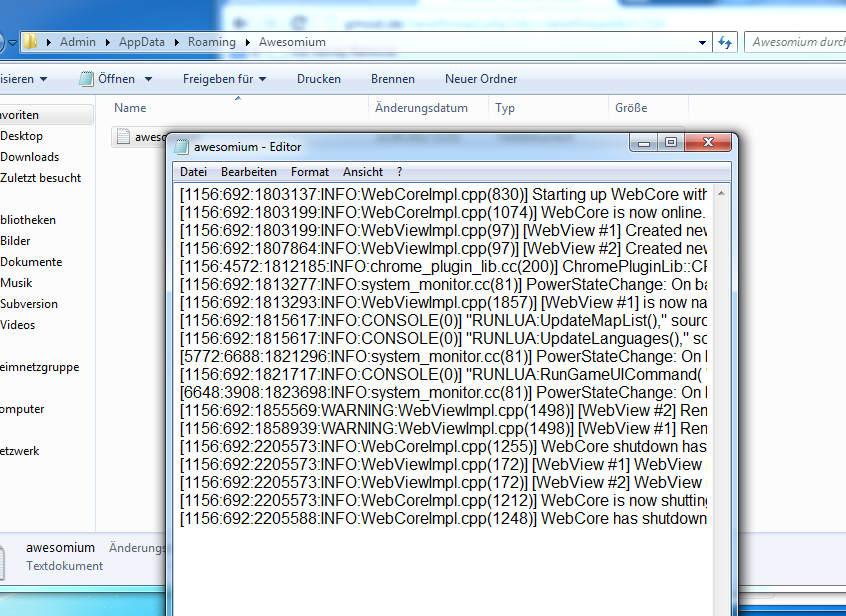
Task: Close the awesomium Editor window
Action: [706, 143]
